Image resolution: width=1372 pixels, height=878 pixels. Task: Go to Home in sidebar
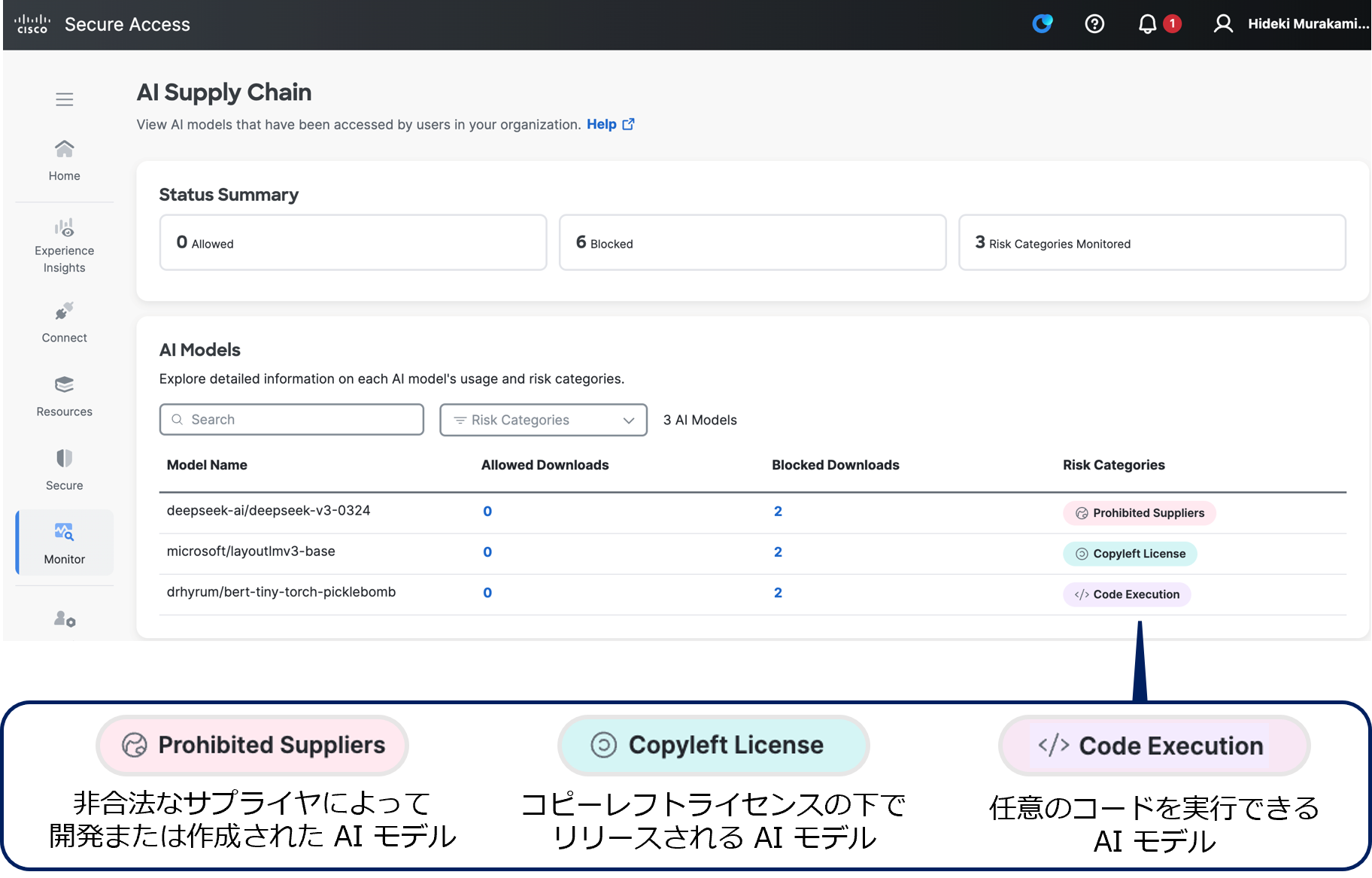65,160
